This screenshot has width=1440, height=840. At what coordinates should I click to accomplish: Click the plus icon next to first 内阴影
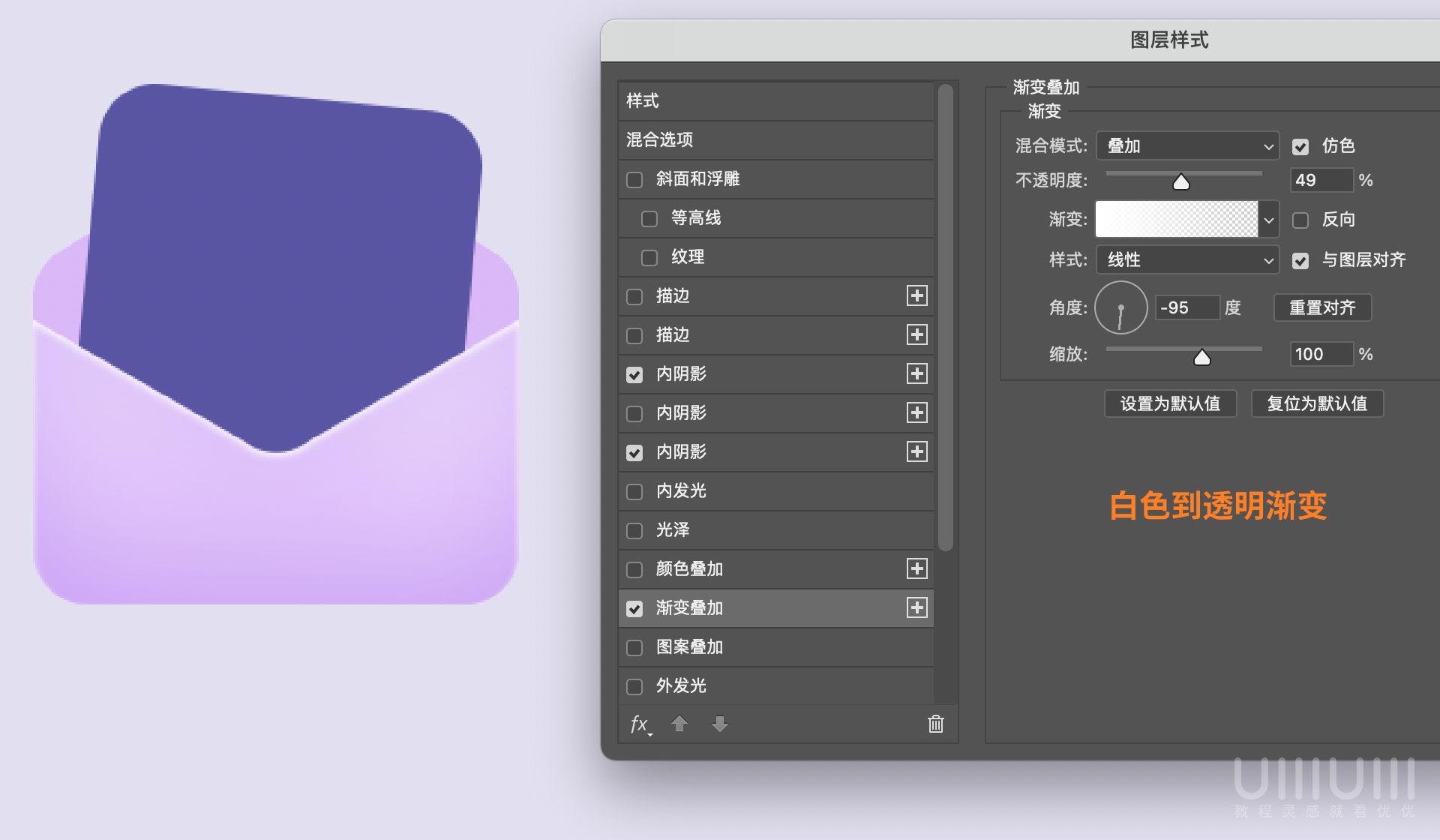[x=916, y=374]
